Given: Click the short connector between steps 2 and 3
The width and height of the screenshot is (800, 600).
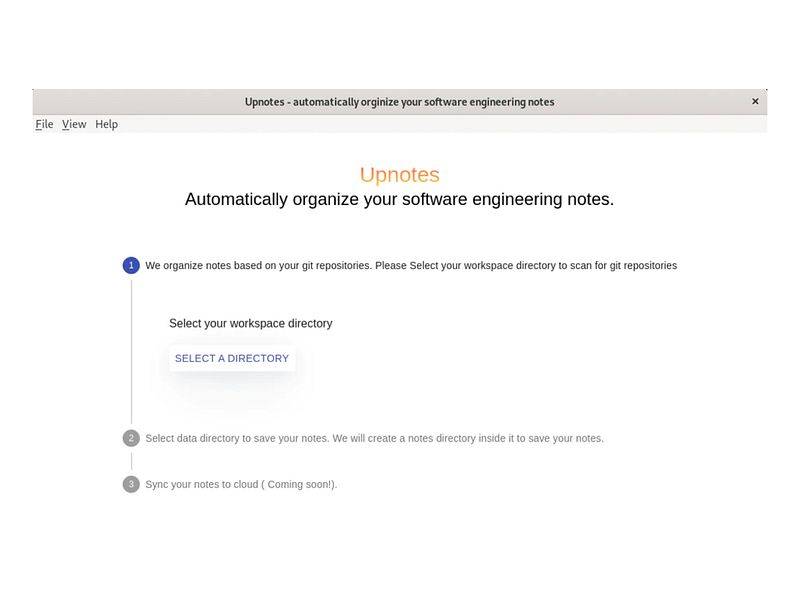Looking at the screenshot, I should coord(132,461).
